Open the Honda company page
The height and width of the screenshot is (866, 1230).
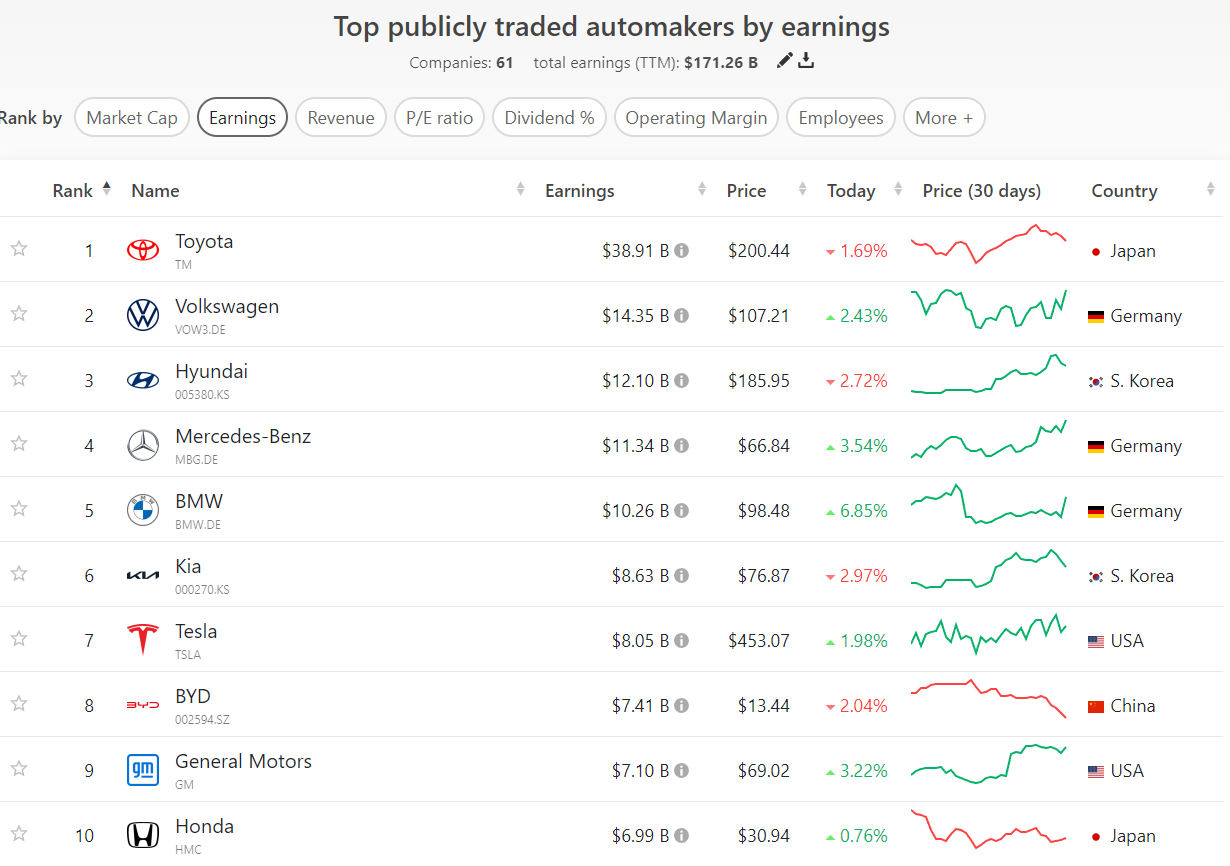tap(204, 827)
